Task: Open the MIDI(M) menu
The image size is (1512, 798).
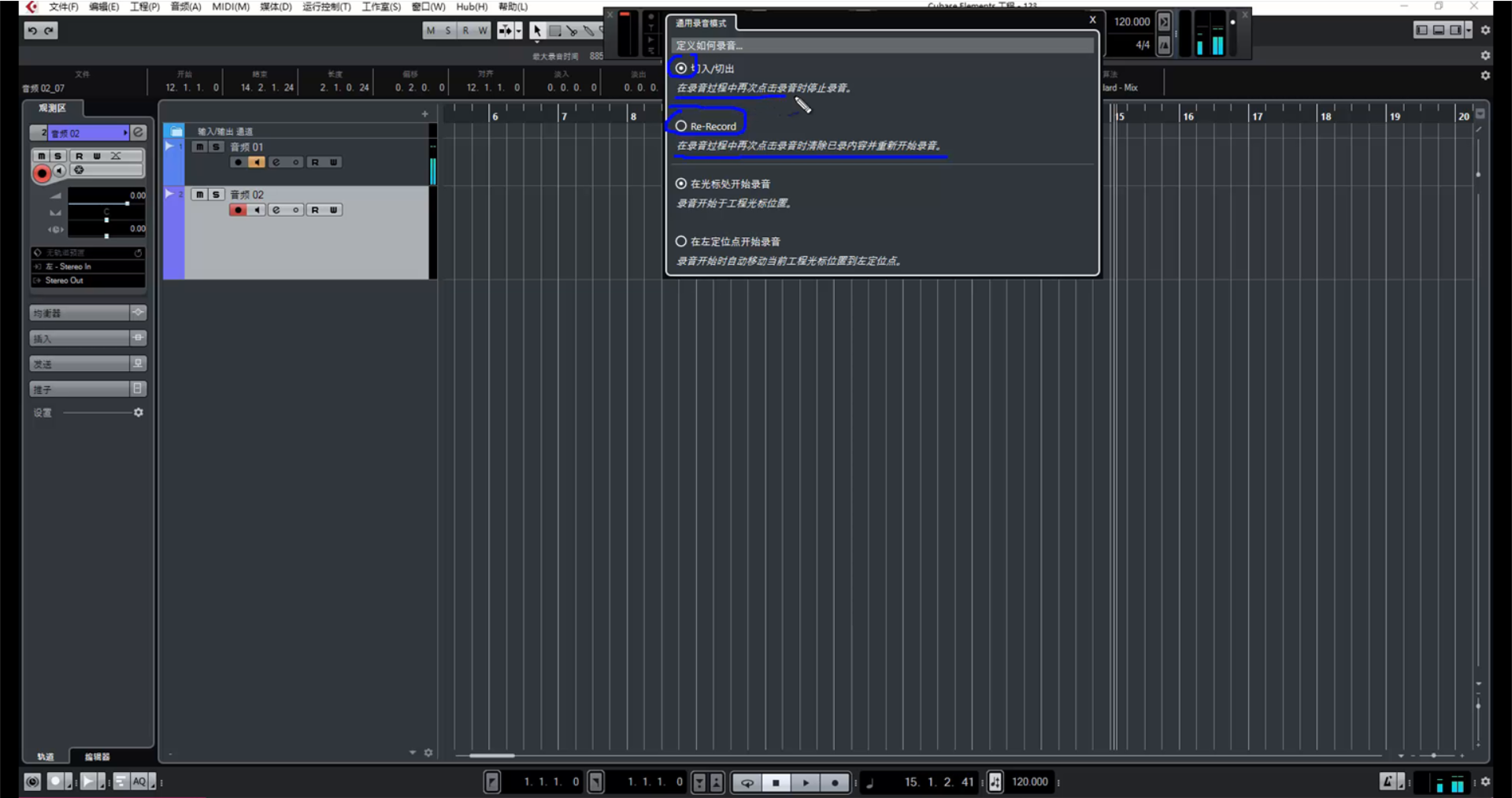Action: coord(231,7)
